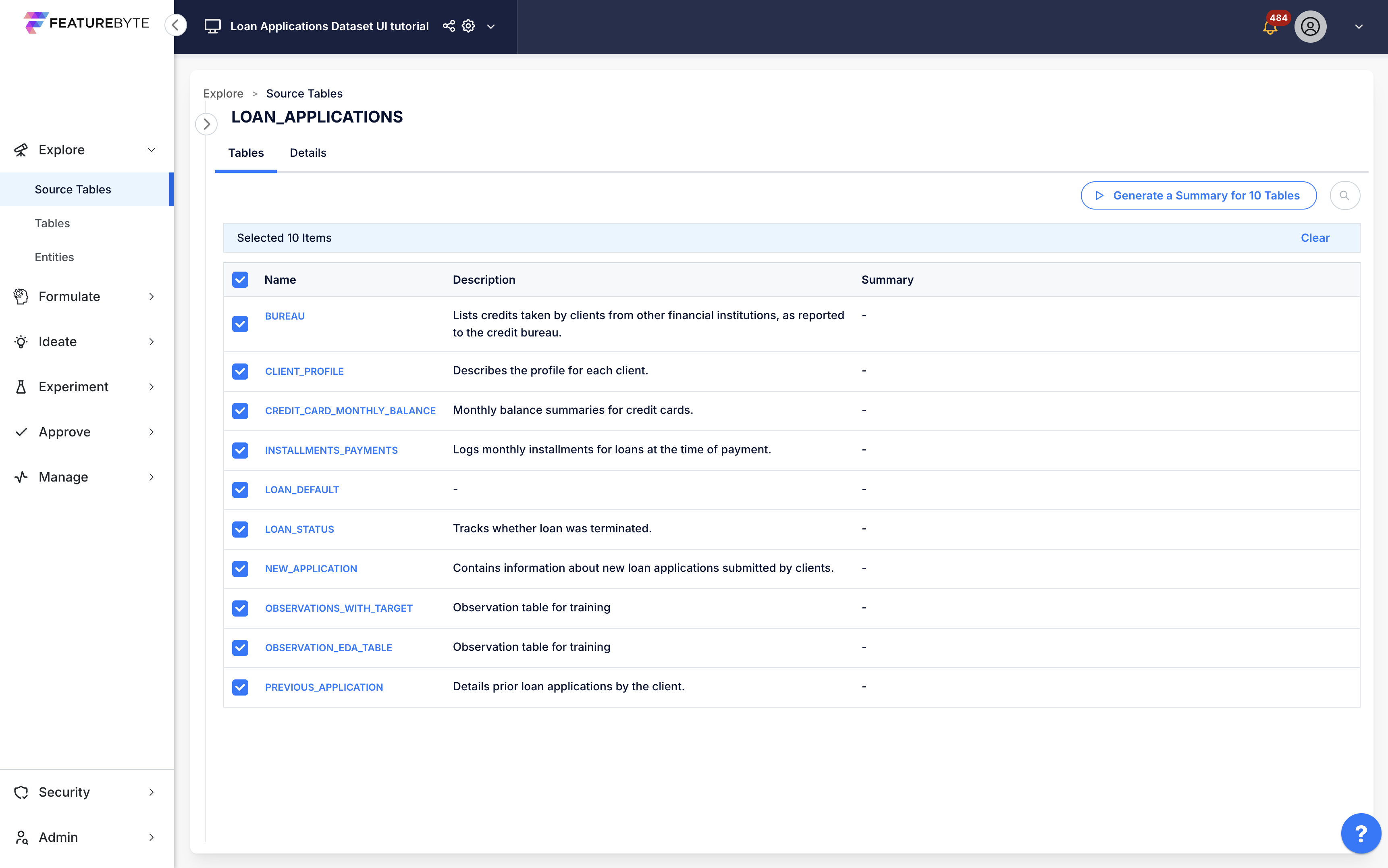Uncheck CREDIT_CARD_MONTHLY_BALANCE checkbox

click(240, 411)
